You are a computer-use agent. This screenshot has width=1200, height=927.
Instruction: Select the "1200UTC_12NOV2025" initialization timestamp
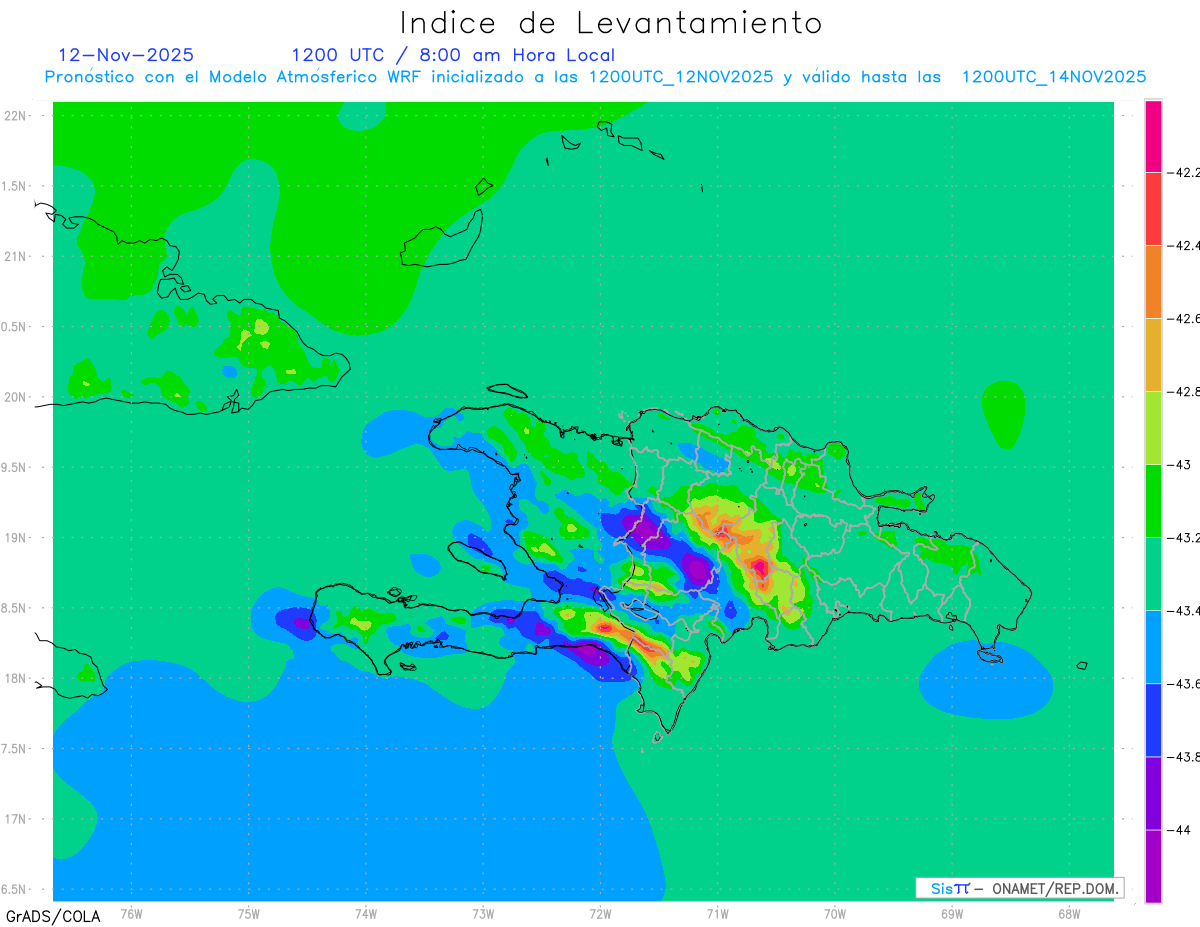[x=681, y=77]
